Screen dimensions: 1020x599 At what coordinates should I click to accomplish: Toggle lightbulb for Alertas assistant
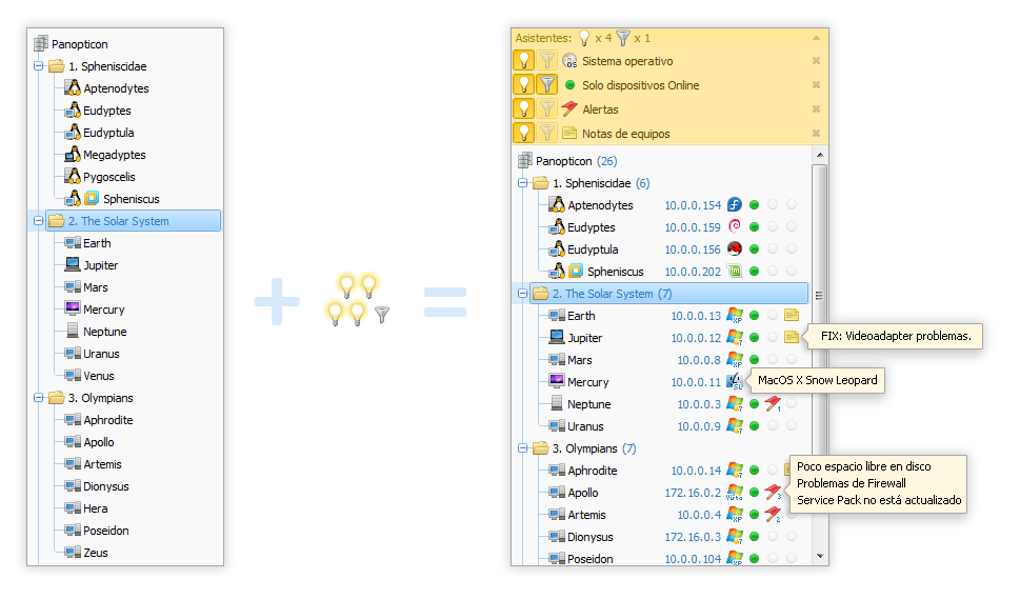524,109
